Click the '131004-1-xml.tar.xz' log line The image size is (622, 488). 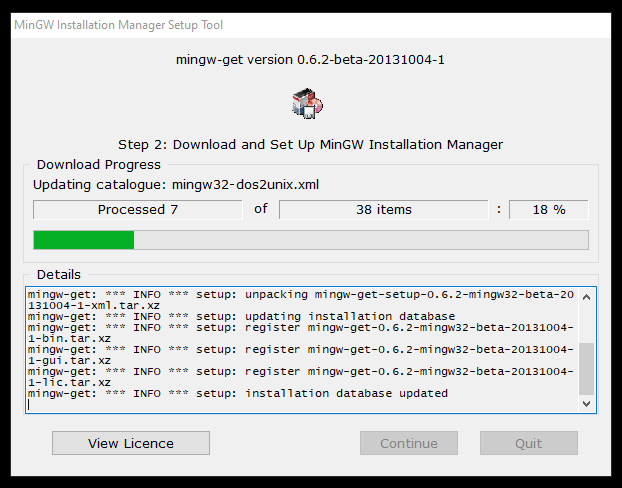tap(94, 306)
